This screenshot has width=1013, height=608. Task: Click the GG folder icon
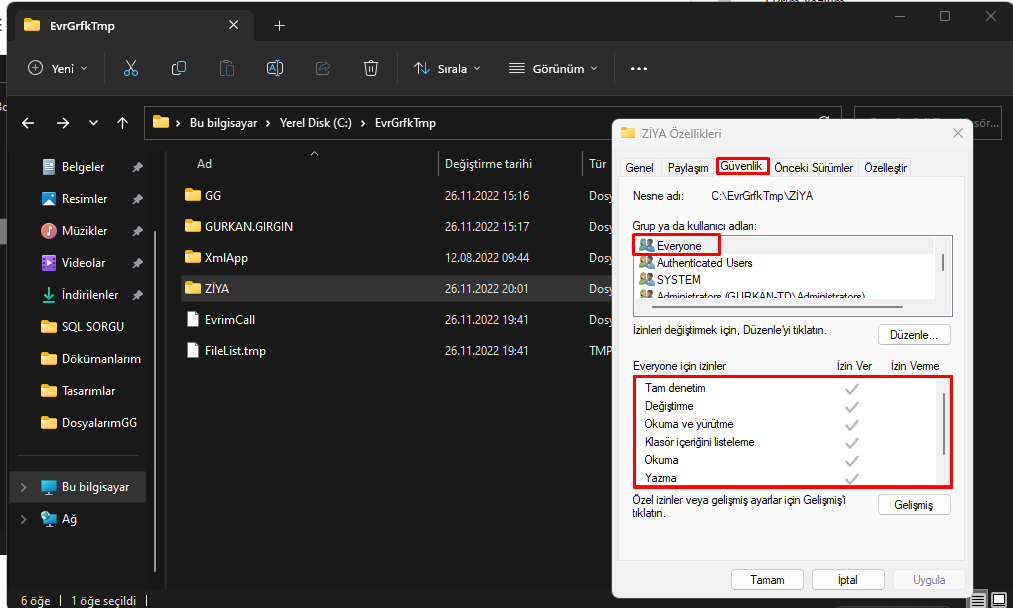tap(193, 195)
